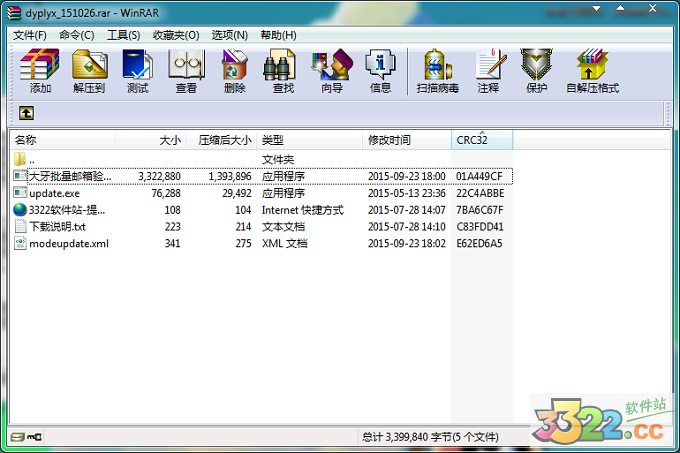Open the 收藏夹(O) menu

pyautogui.click(x=176, y=35)
